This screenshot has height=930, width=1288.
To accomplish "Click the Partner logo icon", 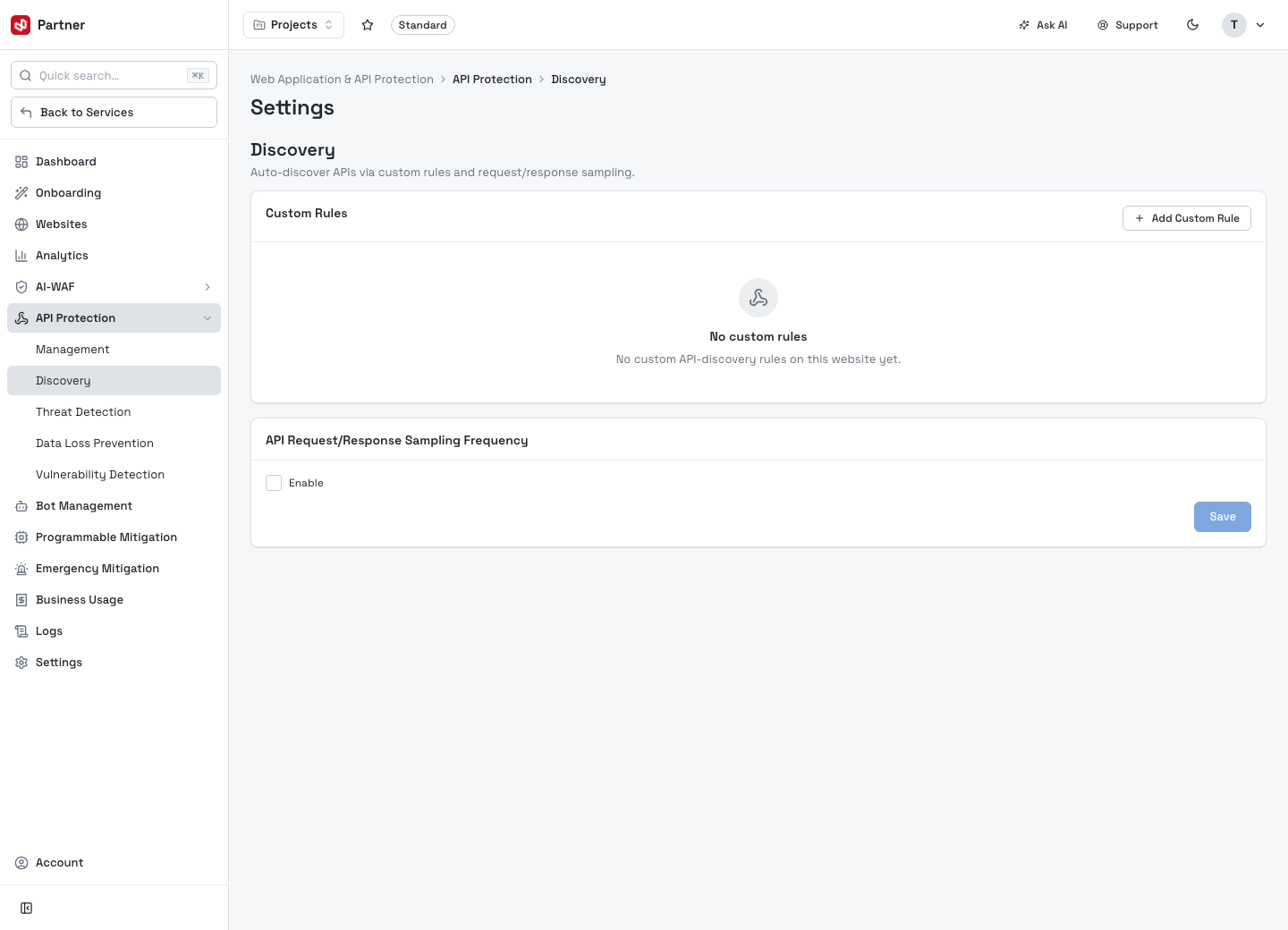I will [x=21, y=25].
